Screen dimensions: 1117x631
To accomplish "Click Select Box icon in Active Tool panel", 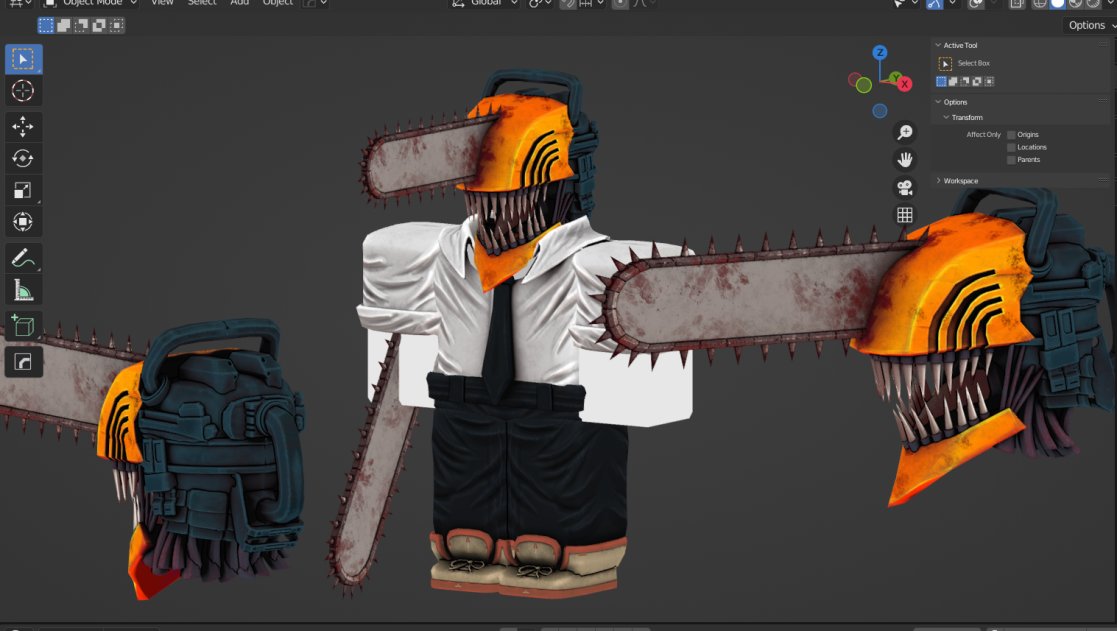I will click(x=945, y=64).
